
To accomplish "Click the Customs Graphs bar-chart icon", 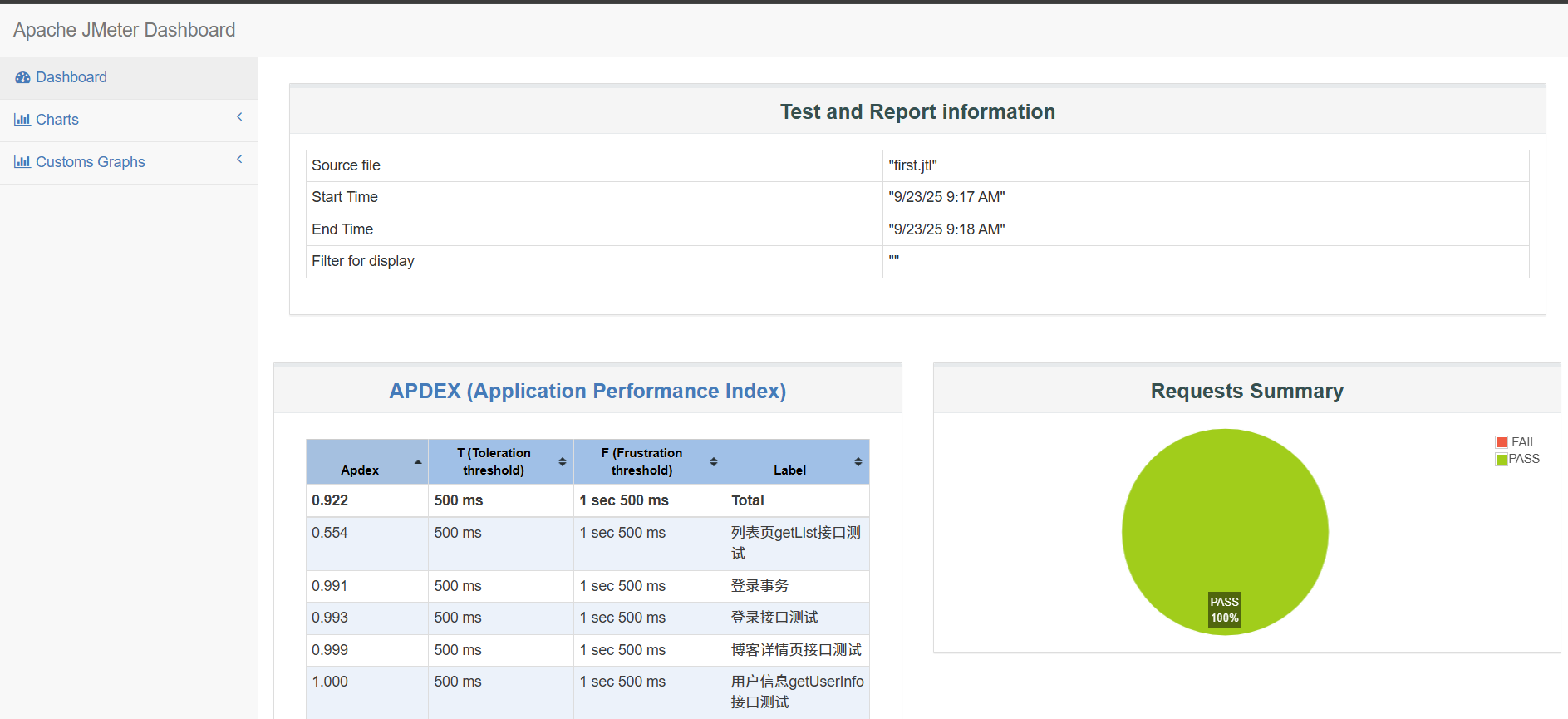I will tap(22, 162).
